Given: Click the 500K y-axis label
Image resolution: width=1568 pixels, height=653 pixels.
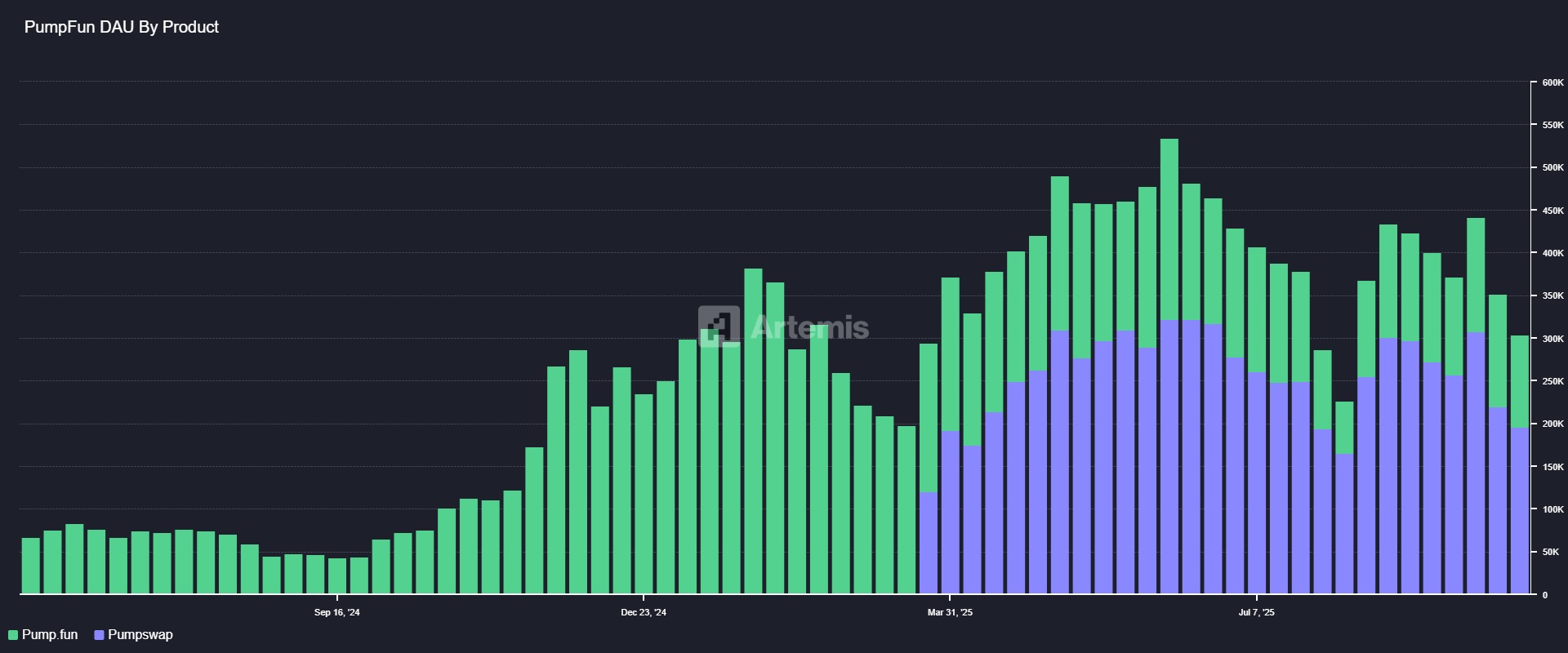Looking at the screenshot, I should pyautogui.click(x=1552, y=168).
